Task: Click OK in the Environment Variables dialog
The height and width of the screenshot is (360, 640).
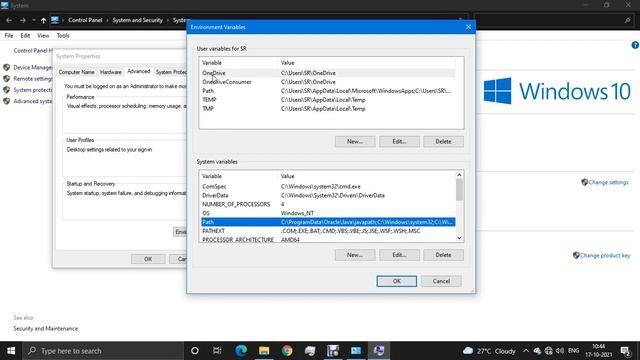Action: (x=397, y=281)
